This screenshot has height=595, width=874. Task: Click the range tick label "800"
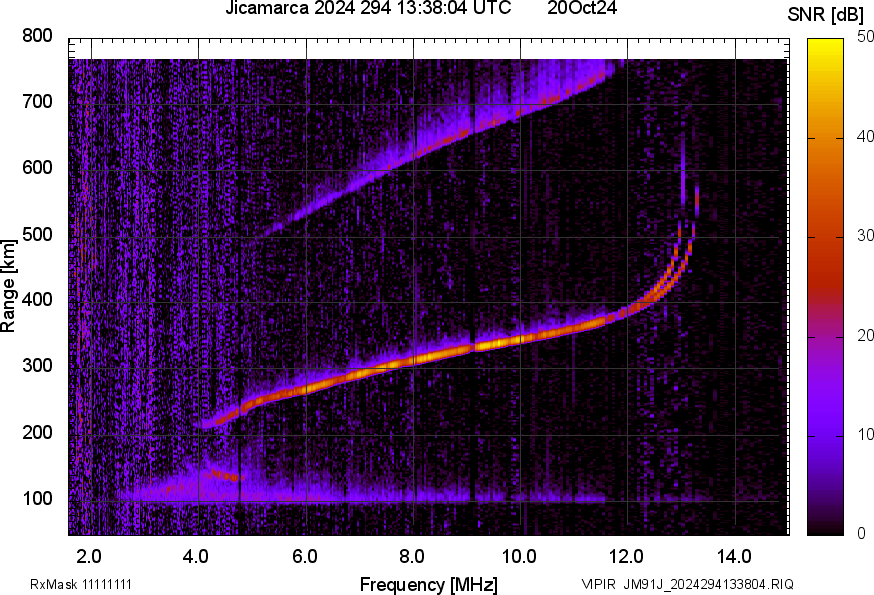tap(37, 36)
